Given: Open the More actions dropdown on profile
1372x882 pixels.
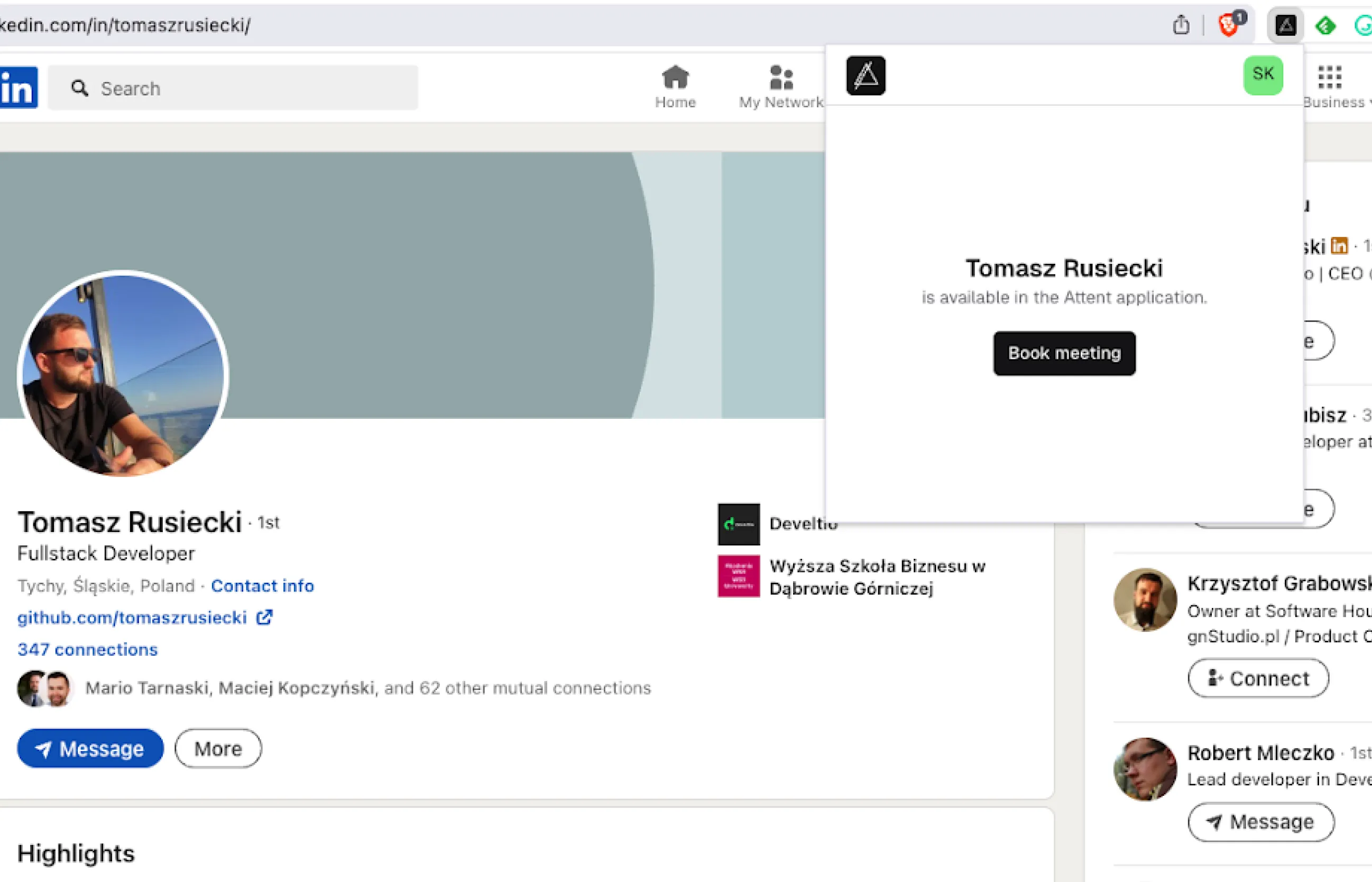Looking at the screenshot, I should click(218, 749).
